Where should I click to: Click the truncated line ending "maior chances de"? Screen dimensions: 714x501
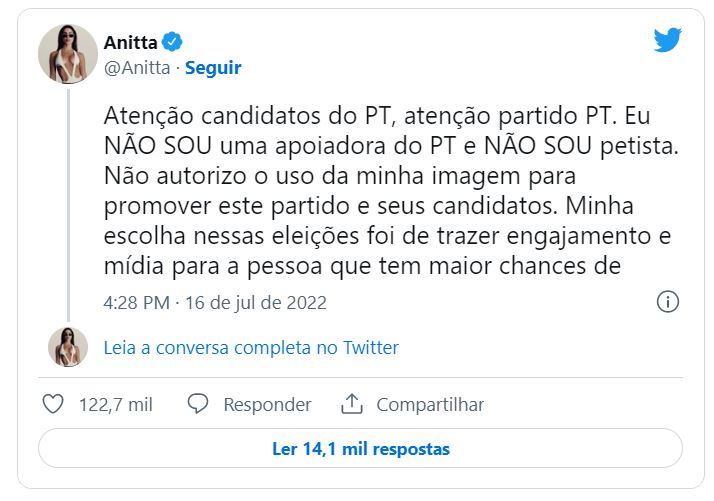coord(362,267)
